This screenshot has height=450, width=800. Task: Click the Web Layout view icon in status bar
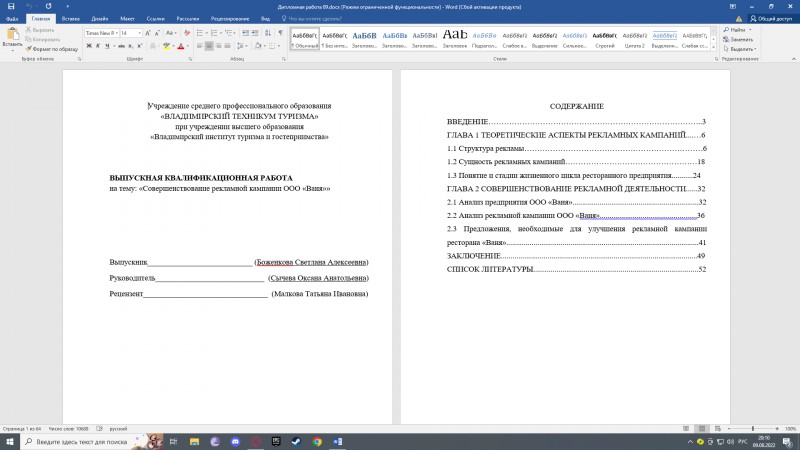coord(718,429)
